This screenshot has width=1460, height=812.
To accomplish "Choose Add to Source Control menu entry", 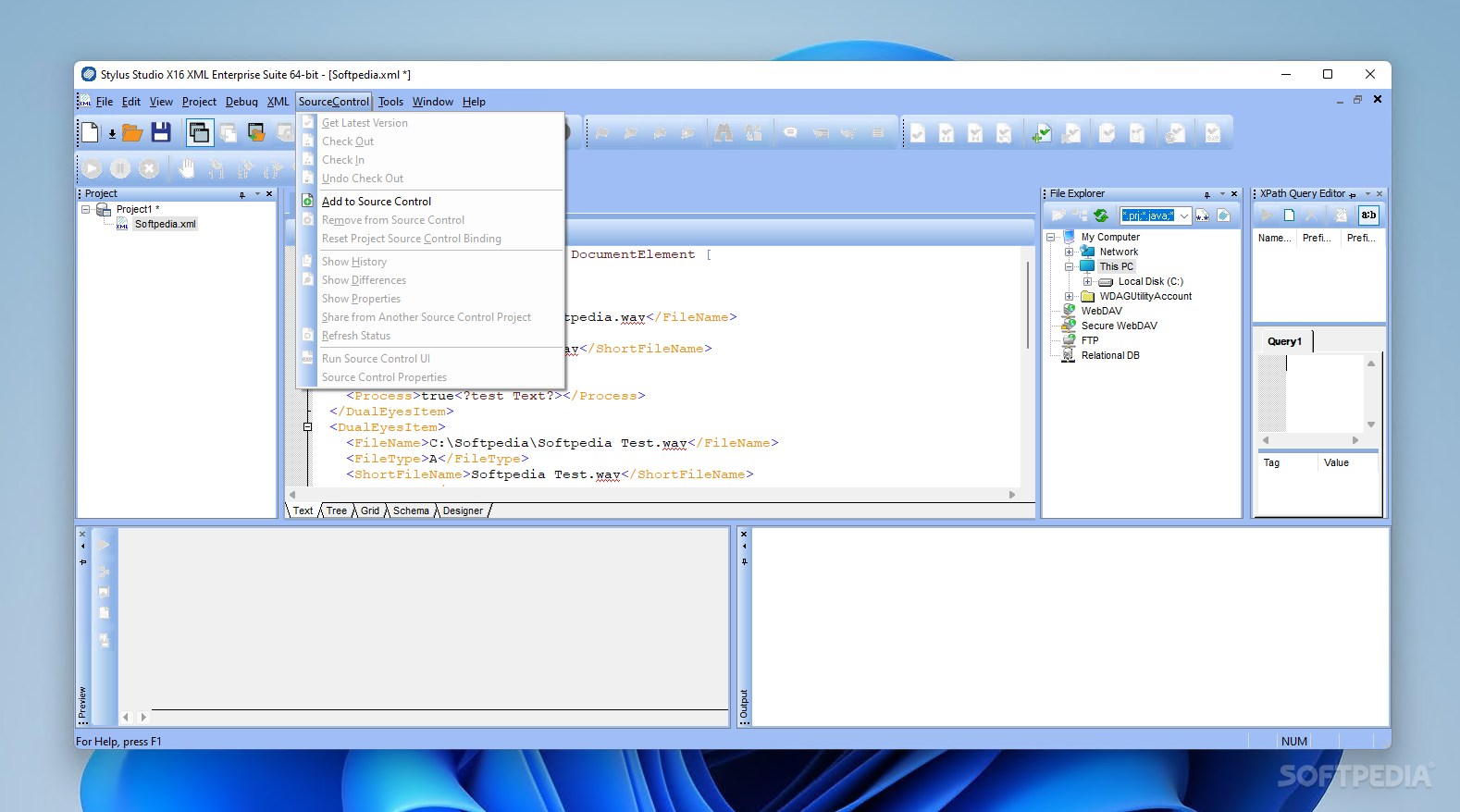I will tap(430, 202).
